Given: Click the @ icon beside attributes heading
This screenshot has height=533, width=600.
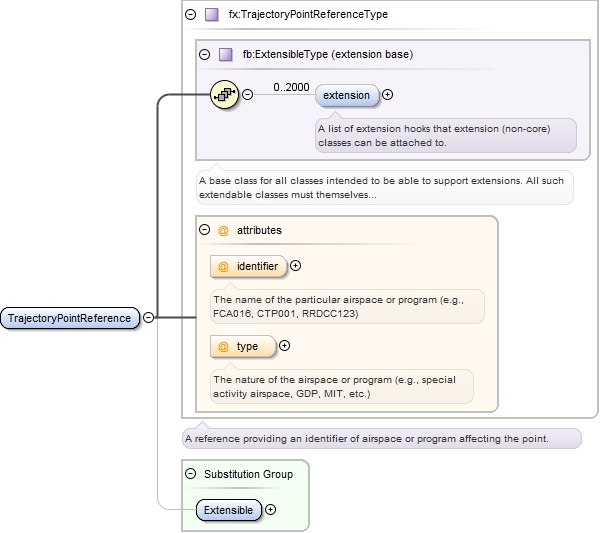Looking at the screenshot, I should coord(223,230).
